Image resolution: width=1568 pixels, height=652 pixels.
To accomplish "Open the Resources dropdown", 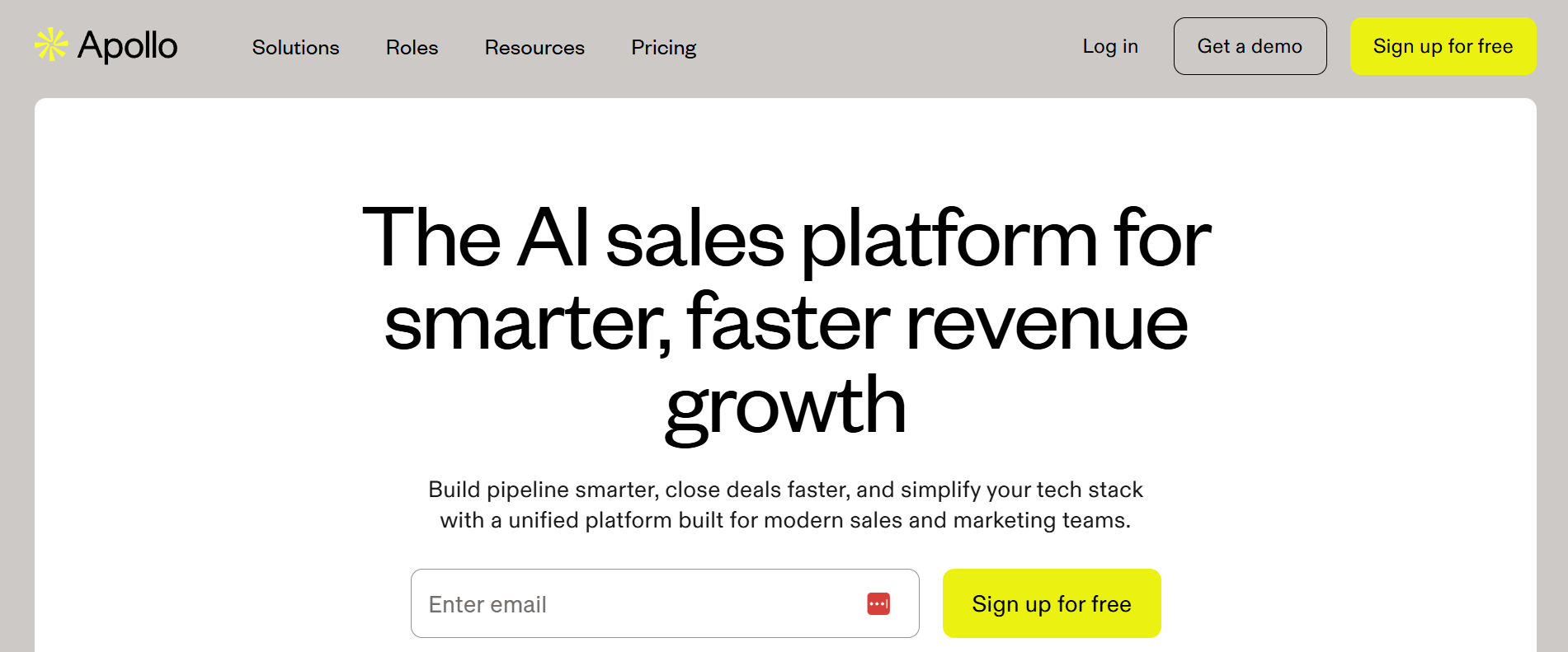I will (534, 47).
